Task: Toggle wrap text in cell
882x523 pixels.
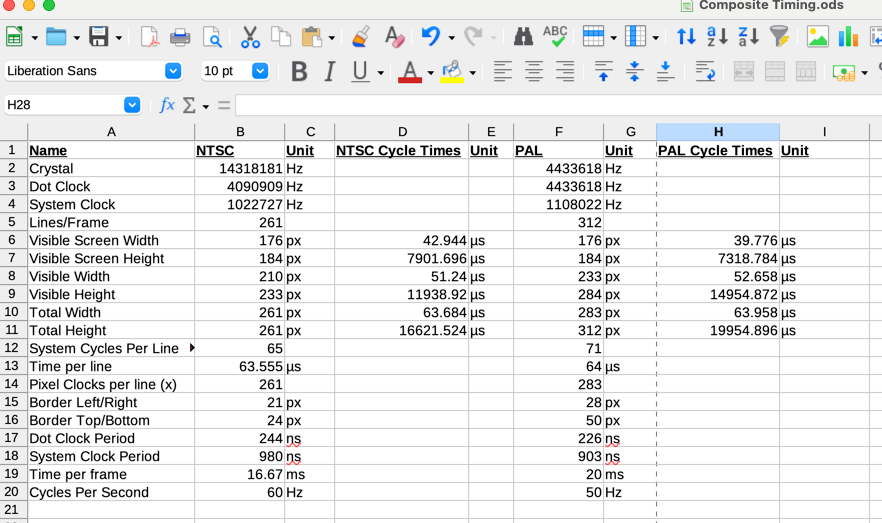Action: coord(705,71)
